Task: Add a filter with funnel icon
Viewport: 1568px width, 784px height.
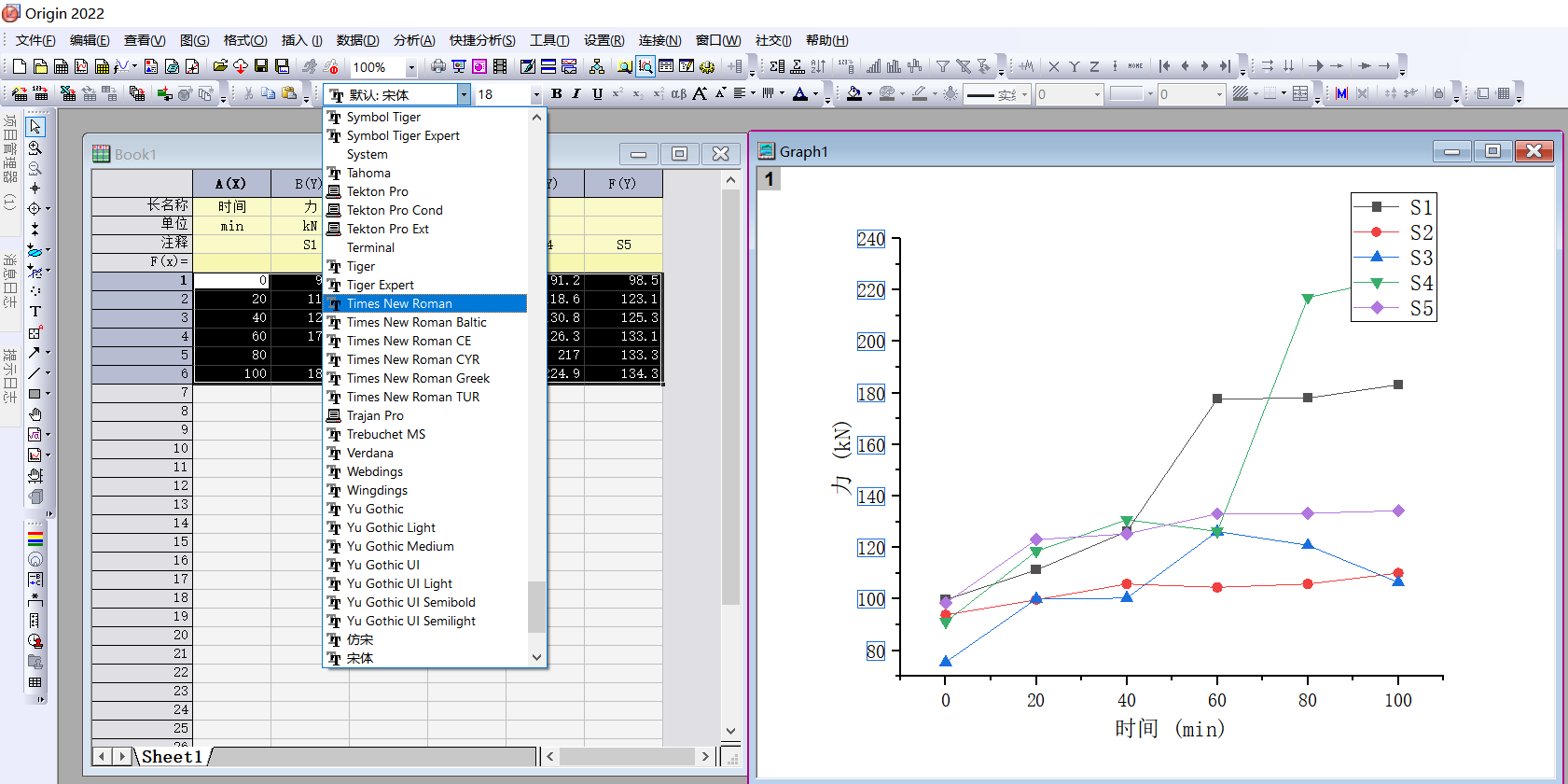Action: 943,66
